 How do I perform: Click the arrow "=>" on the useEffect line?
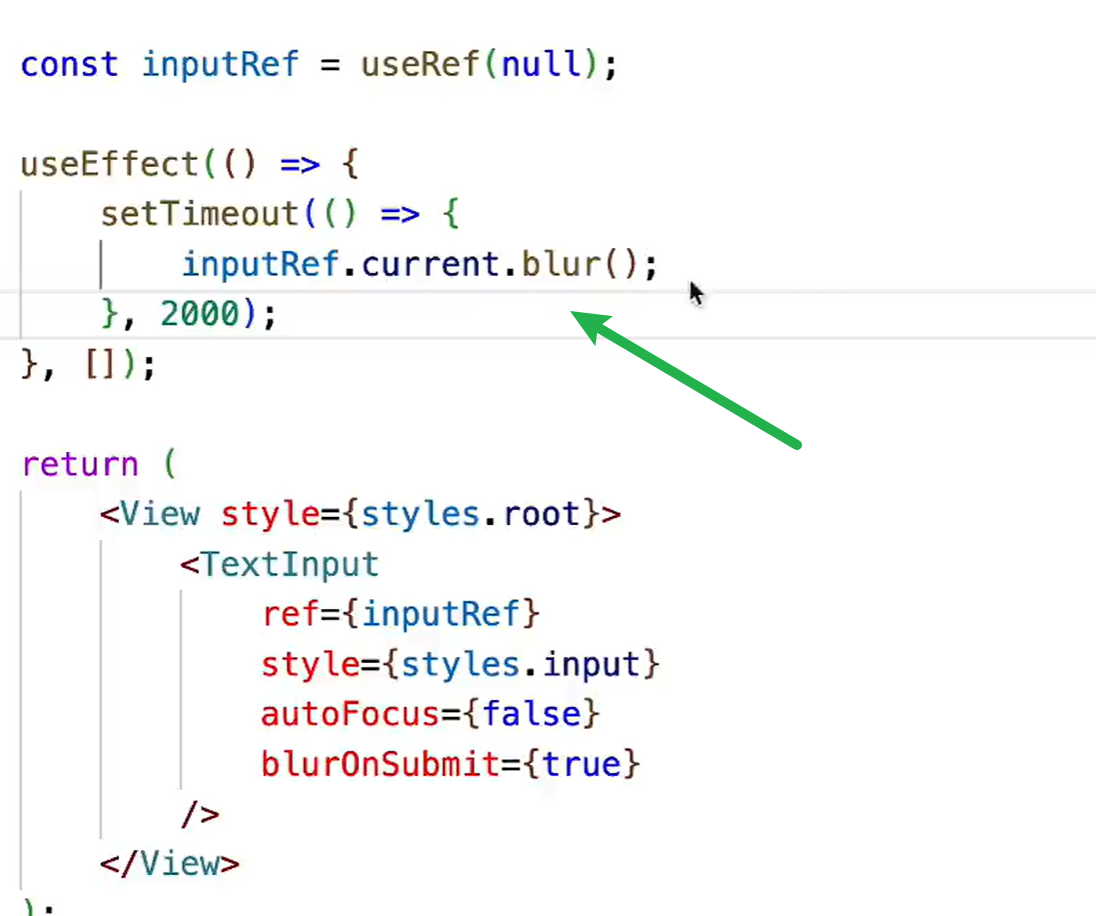click(x=301, y=165)
